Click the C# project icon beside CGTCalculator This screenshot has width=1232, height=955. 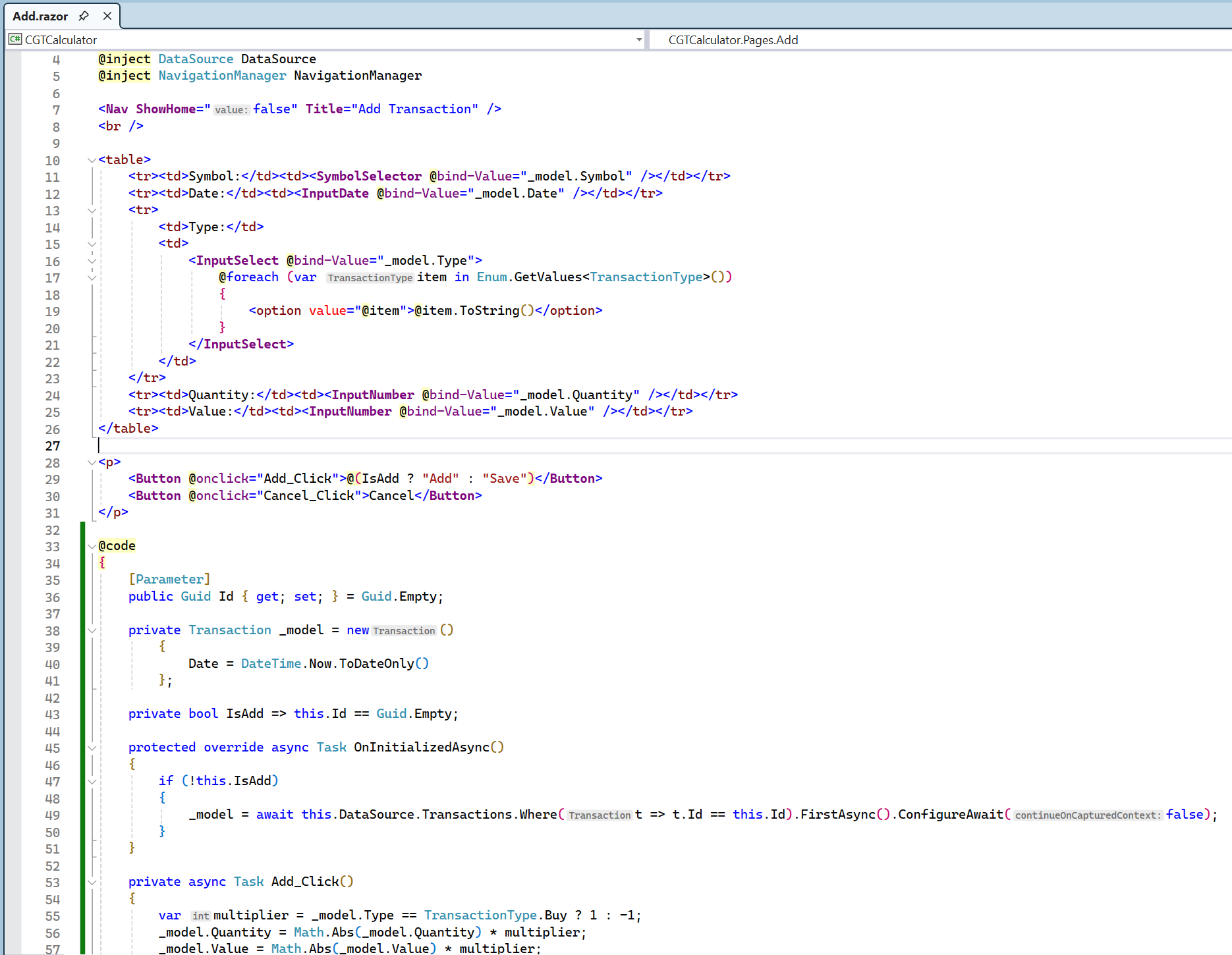click(x=14, y=40)
